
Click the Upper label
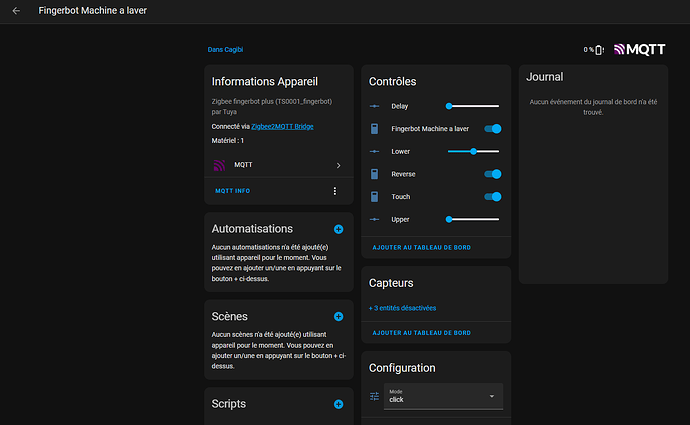tap(400, 220)
